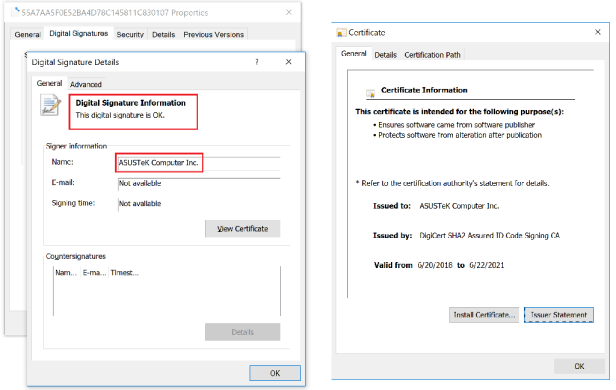Screen dimensions: 616x390
Task: Click the Certificate Information badge icon
Action: click(370, 93)
